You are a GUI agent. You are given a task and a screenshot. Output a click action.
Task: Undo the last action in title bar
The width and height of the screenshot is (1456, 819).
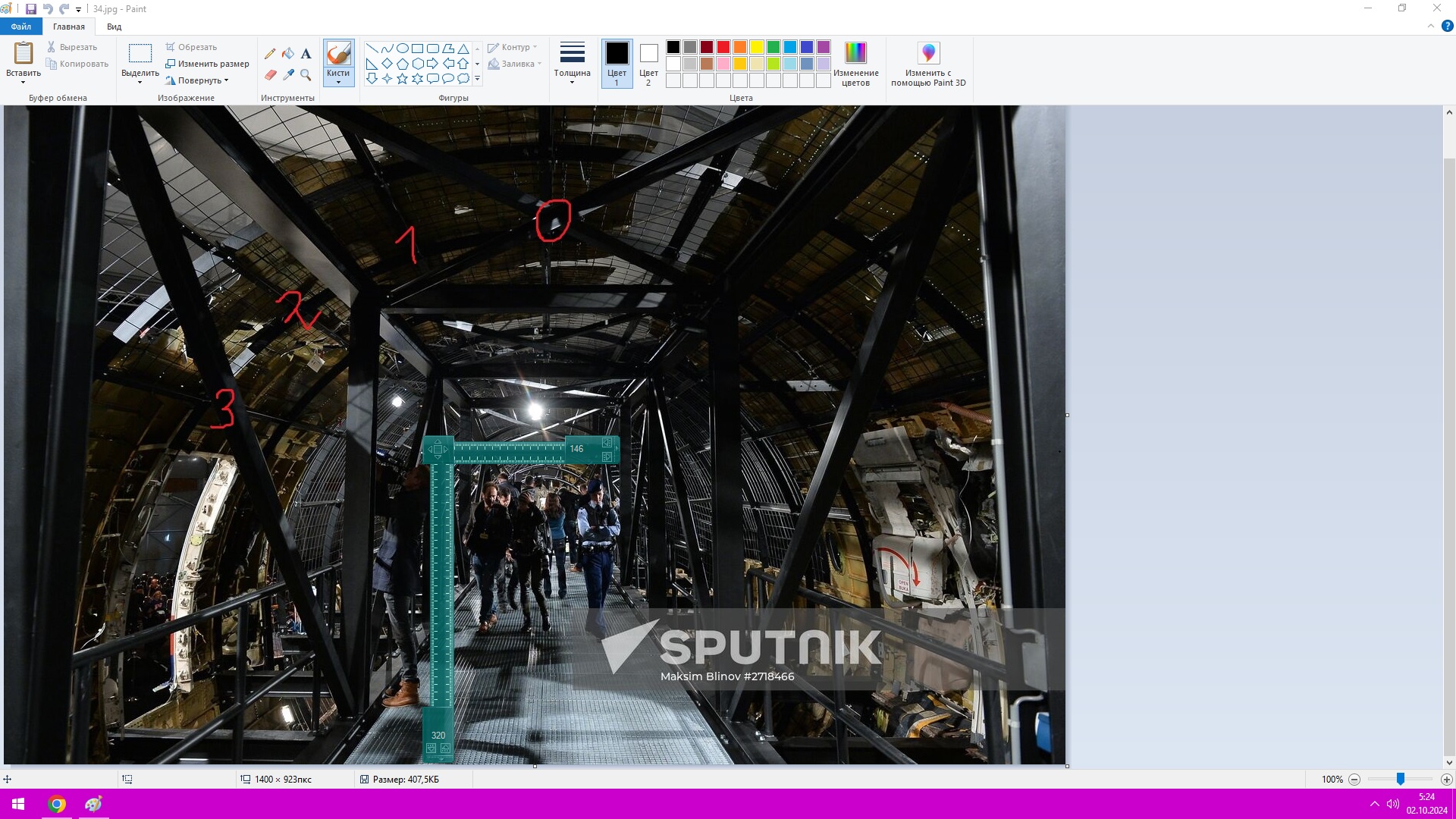[x=48, y=9]
